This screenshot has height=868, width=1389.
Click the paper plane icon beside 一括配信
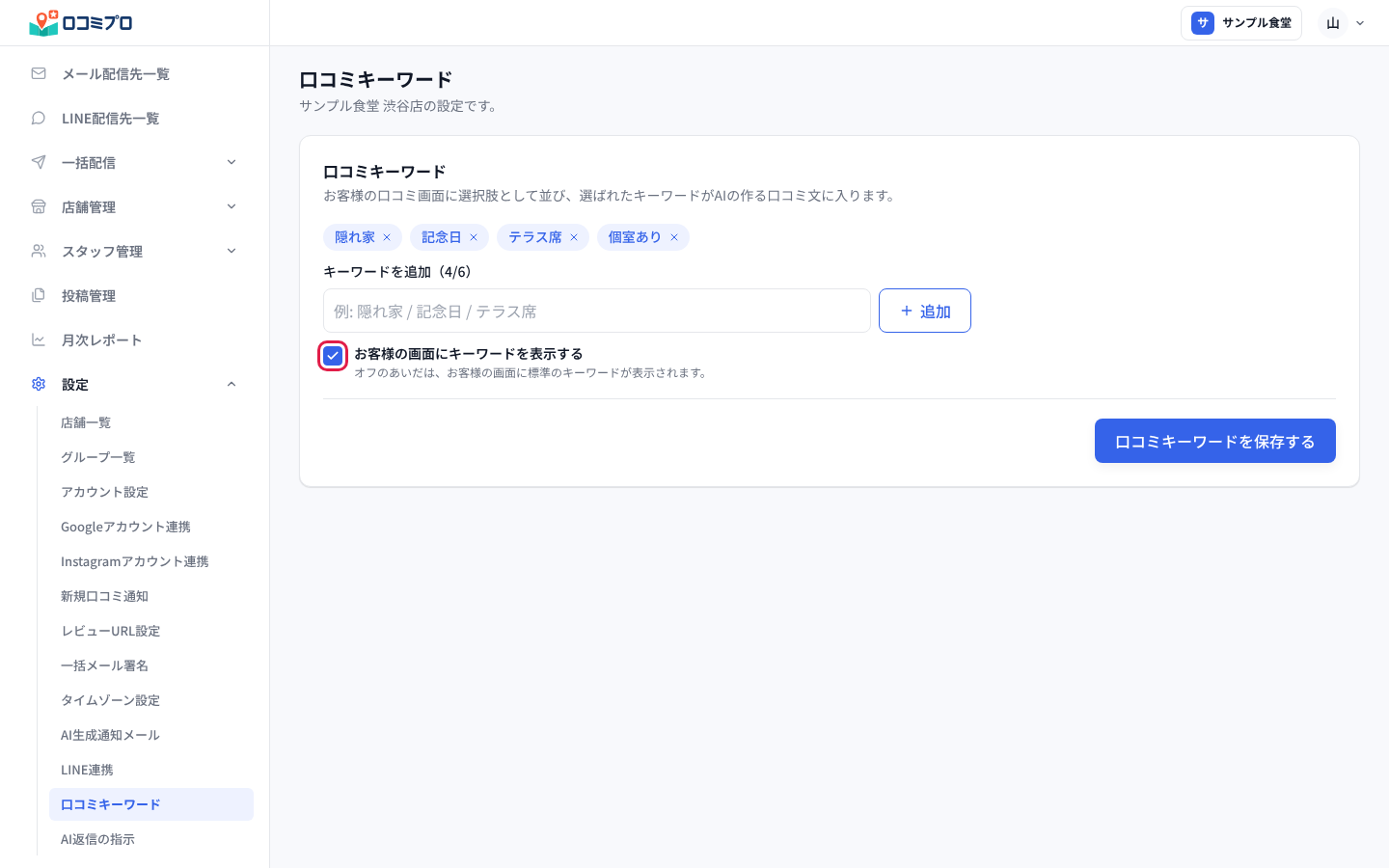coord(39,162)
